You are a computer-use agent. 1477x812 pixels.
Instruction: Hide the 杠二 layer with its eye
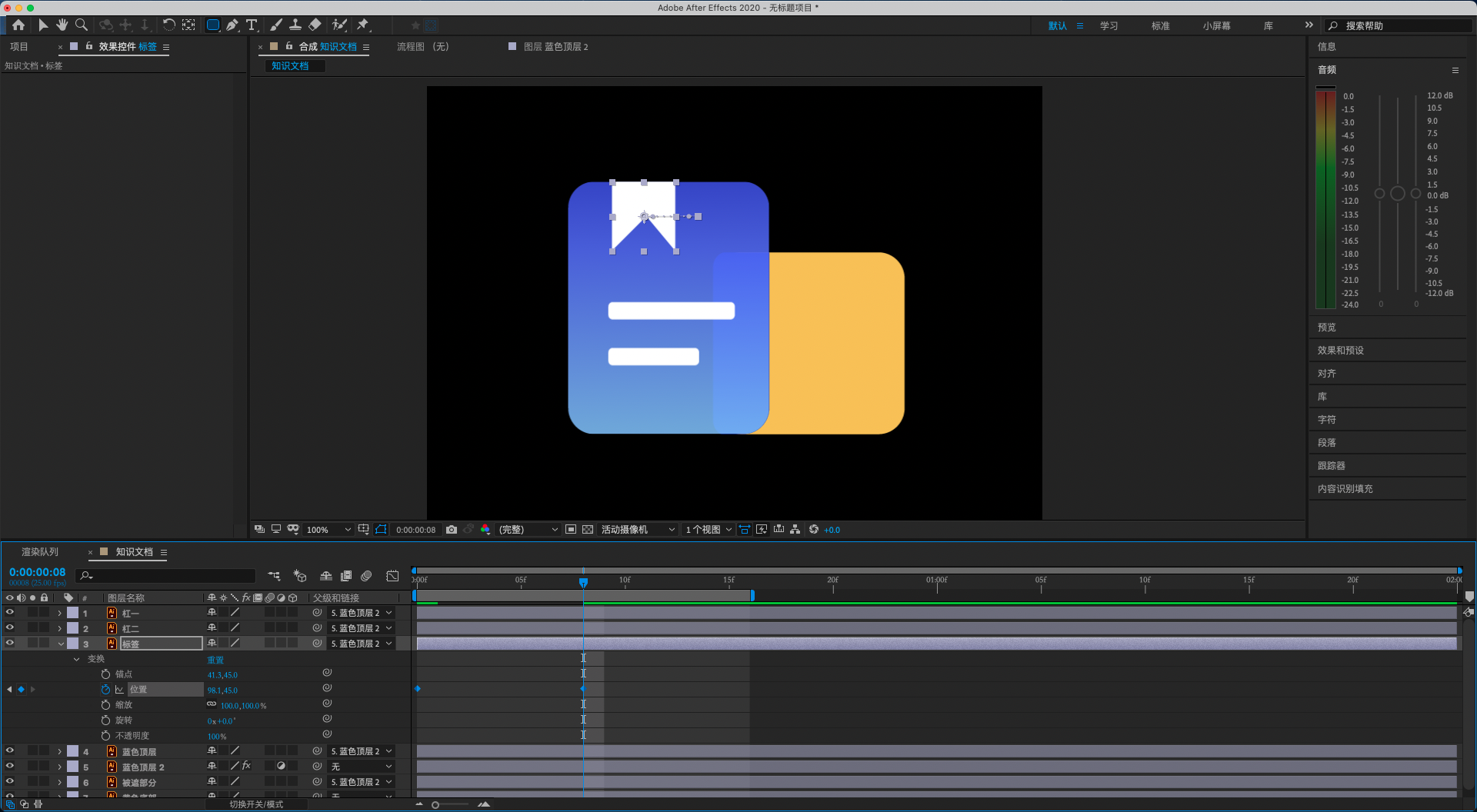[x=10, y=628]
